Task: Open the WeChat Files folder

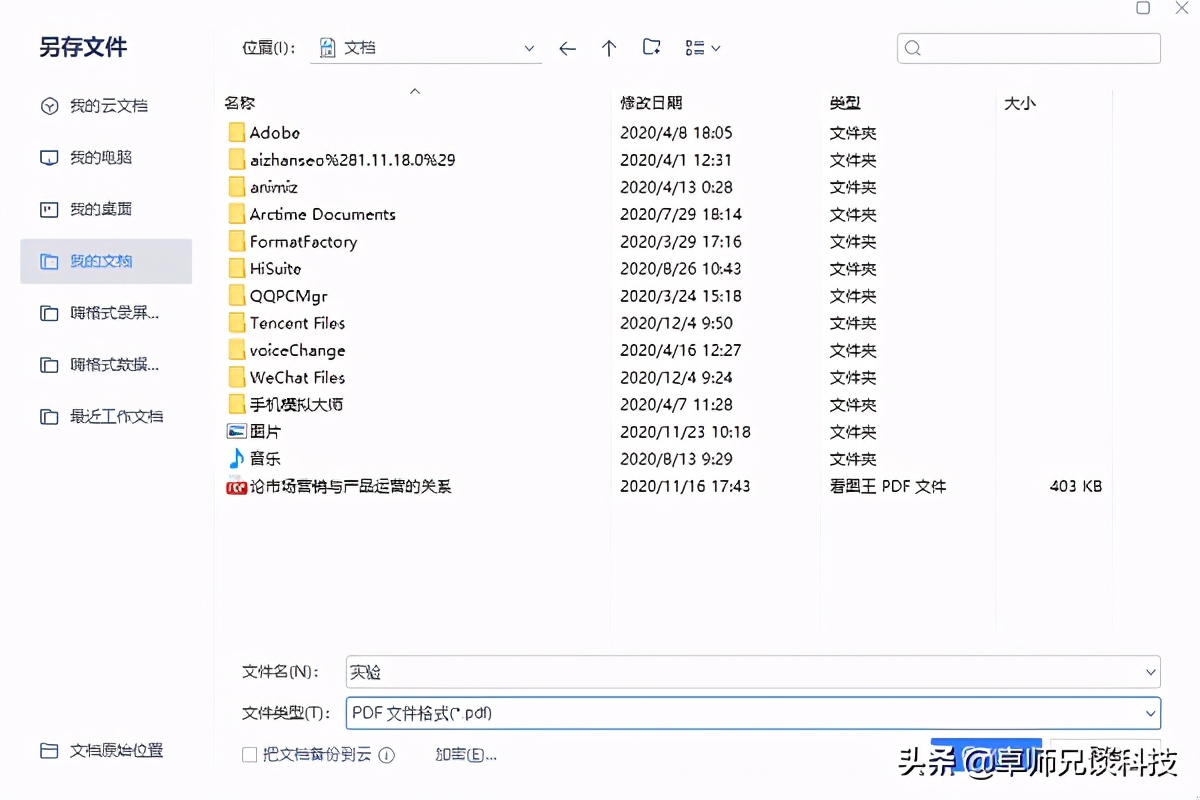Action: pos(297,377)
